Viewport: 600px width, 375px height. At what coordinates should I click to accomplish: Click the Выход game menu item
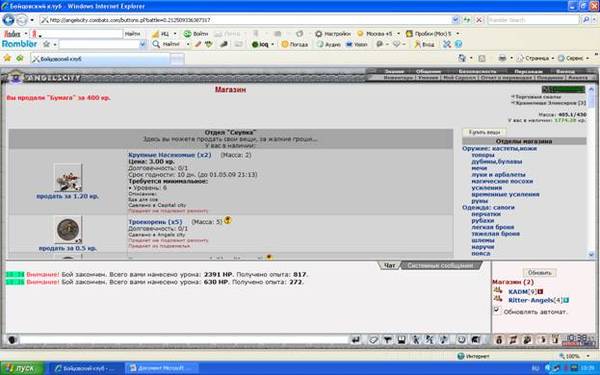coord(565,71)
